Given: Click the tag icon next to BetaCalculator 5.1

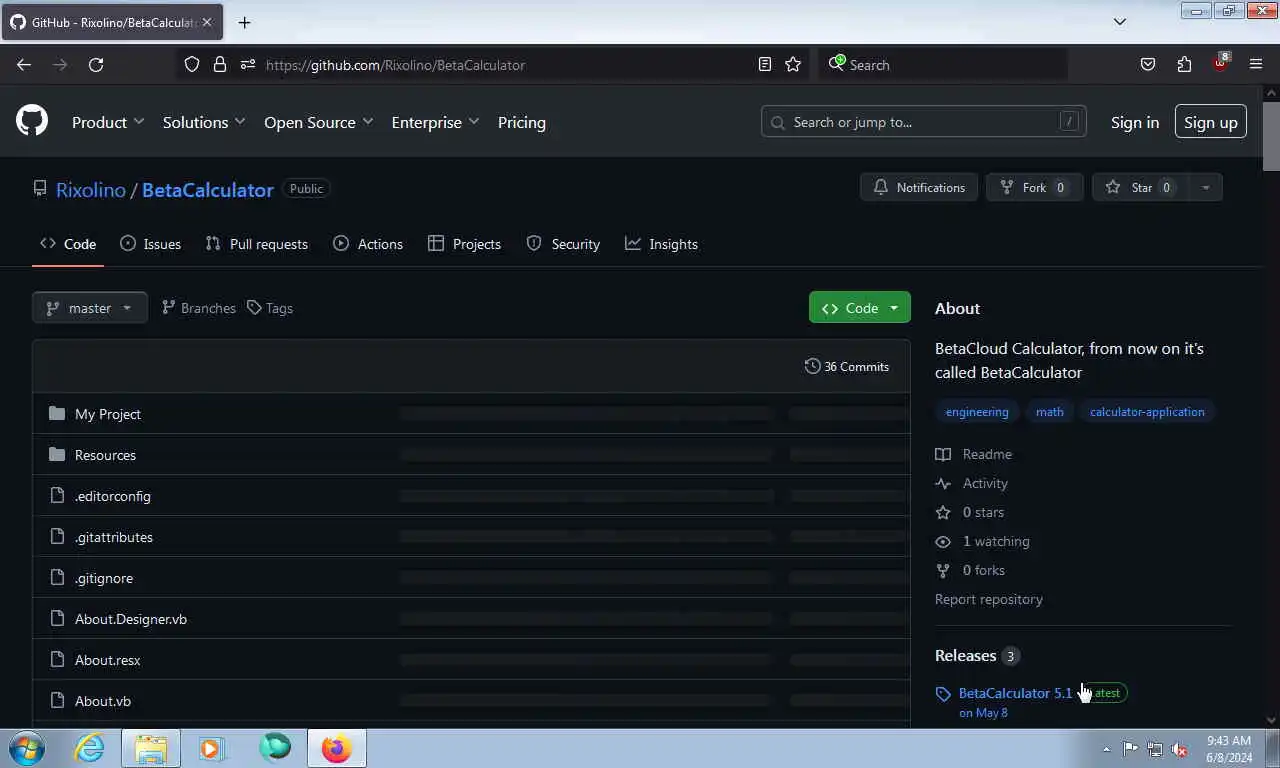Looking at the screenshot, I should pos(943,693).
